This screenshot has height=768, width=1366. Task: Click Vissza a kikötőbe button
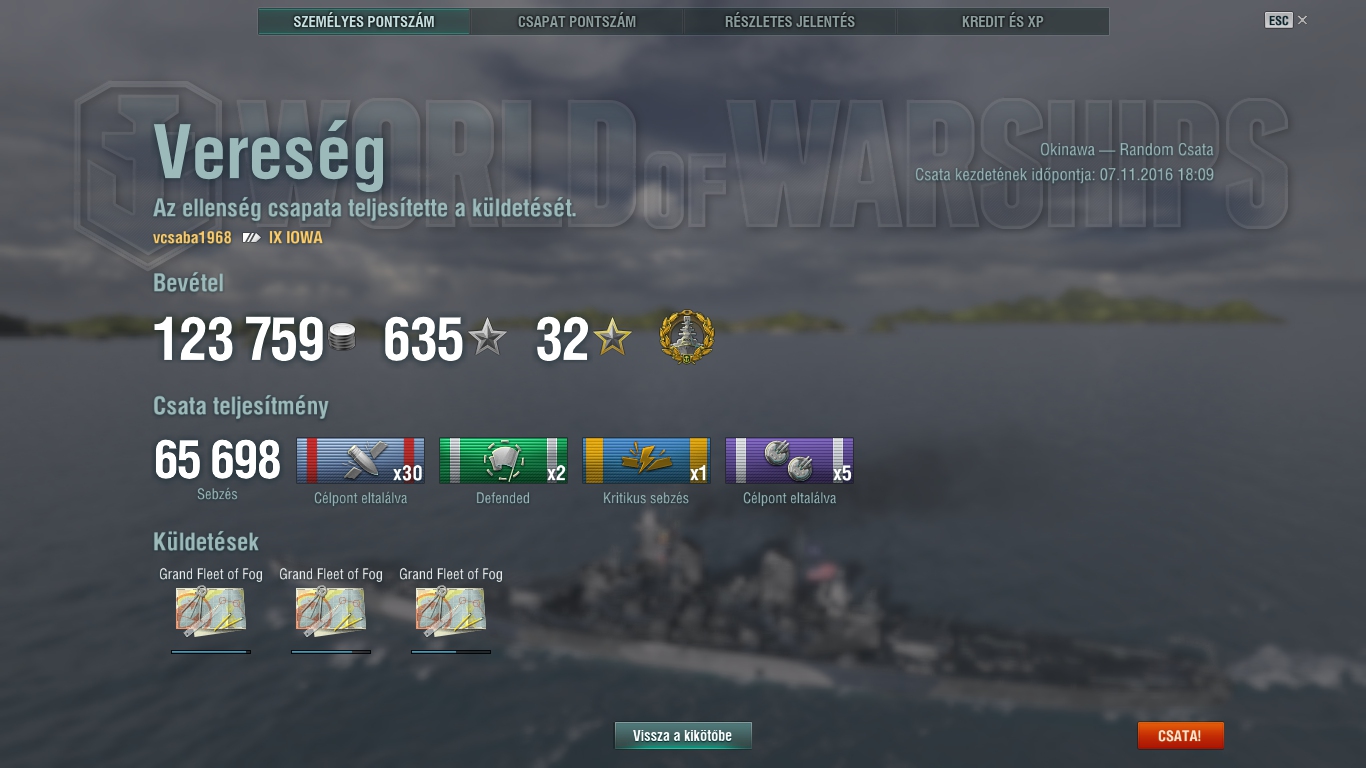(683, 736)
